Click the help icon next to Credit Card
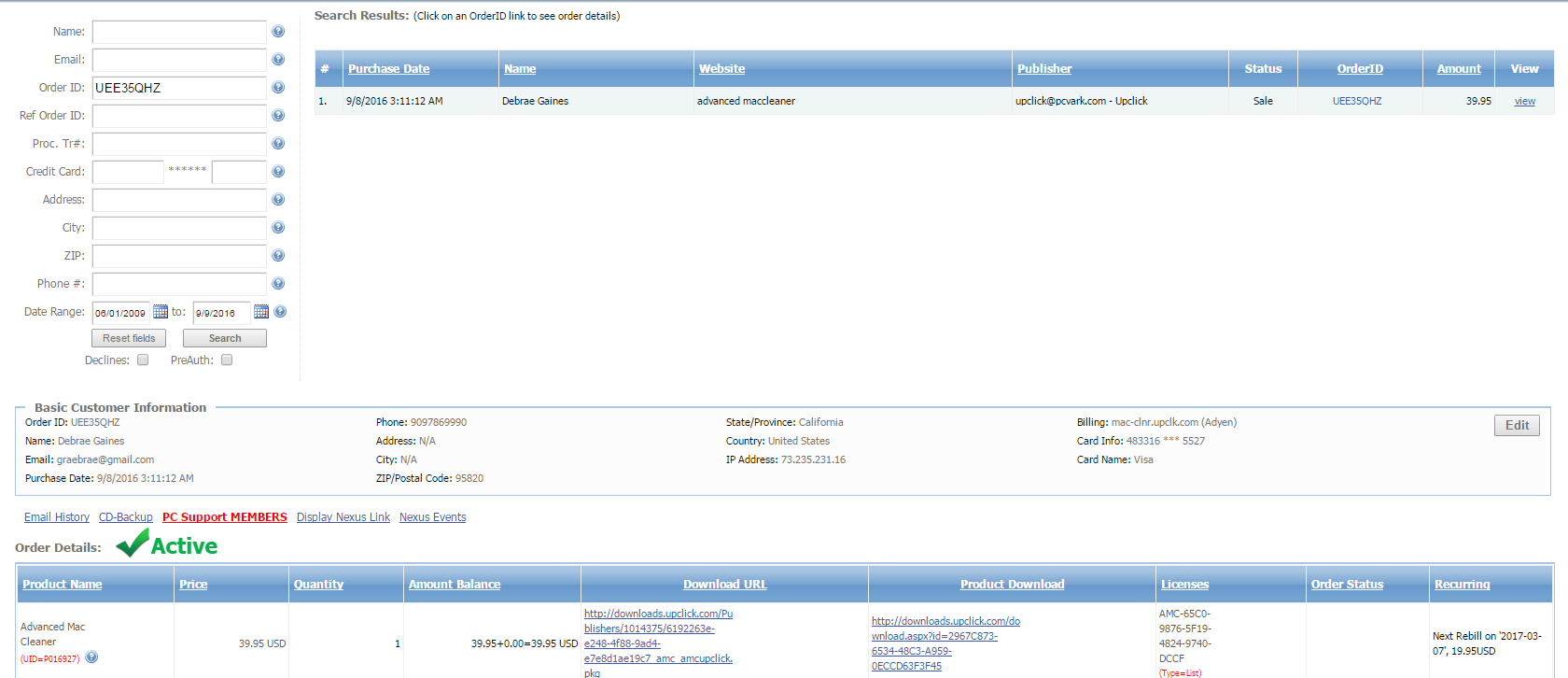The height and width of the screenshot is (678, 1568). [x=278, y=172]
